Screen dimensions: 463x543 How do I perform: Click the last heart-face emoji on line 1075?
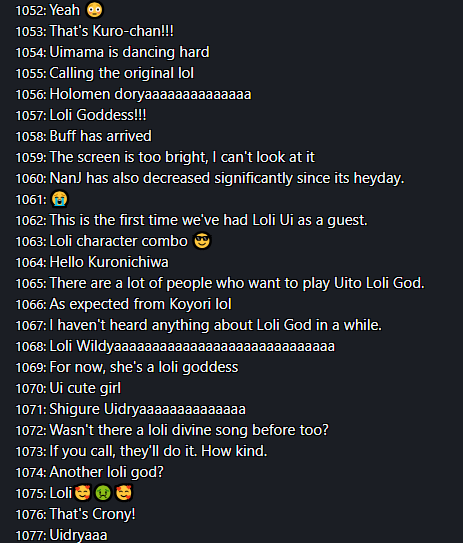point(124,493)
